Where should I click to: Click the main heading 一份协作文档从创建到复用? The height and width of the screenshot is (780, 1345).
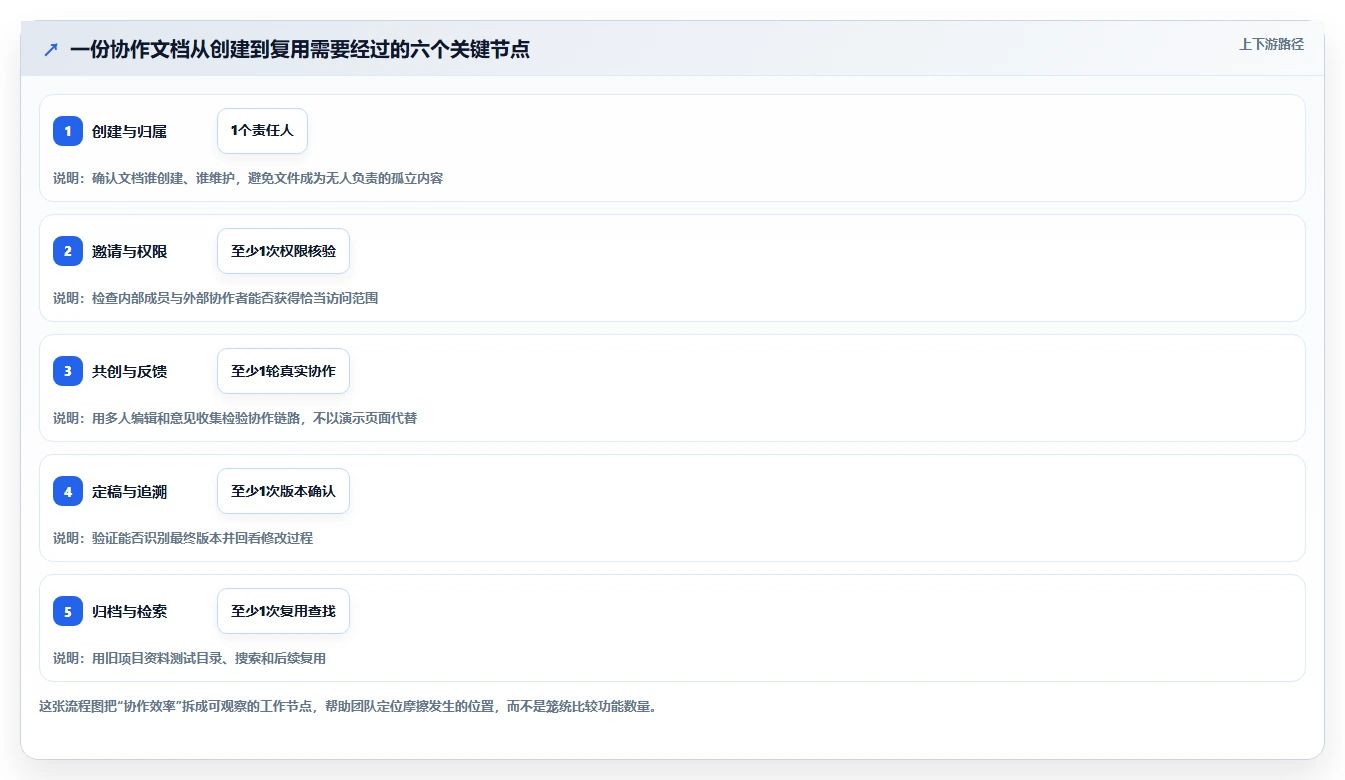pyautogui.click(x=300, y=49)
